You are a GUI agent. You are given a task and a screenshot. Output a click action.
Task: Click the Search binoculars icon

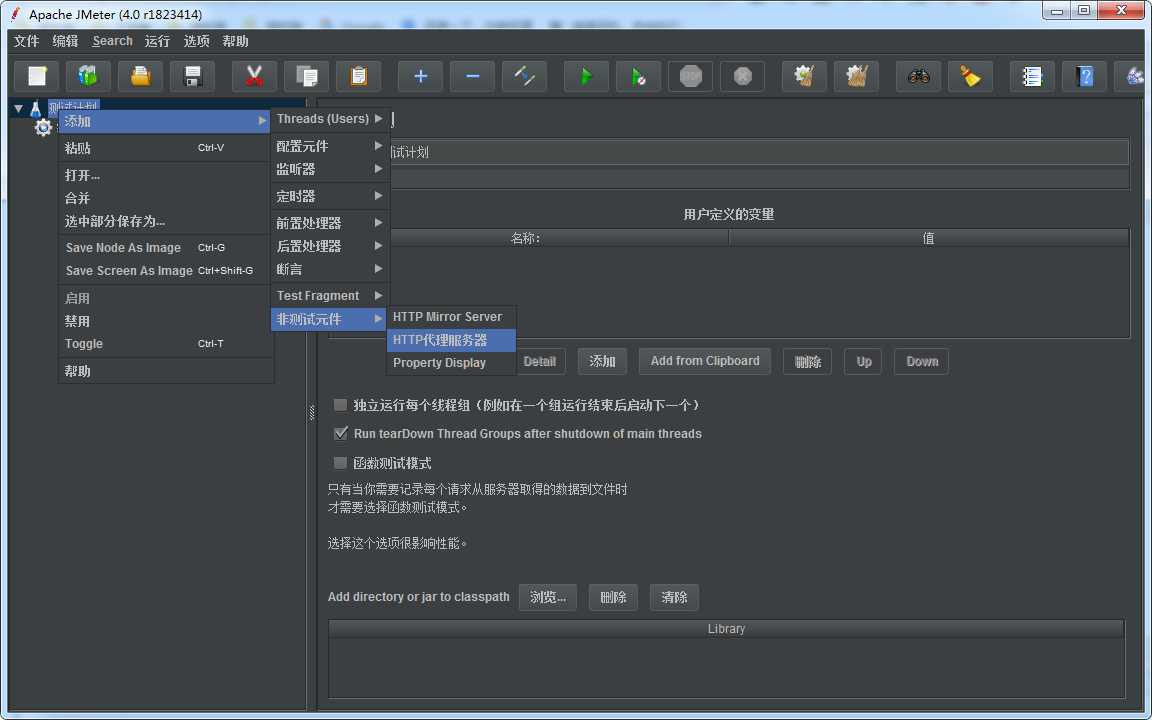918,76
